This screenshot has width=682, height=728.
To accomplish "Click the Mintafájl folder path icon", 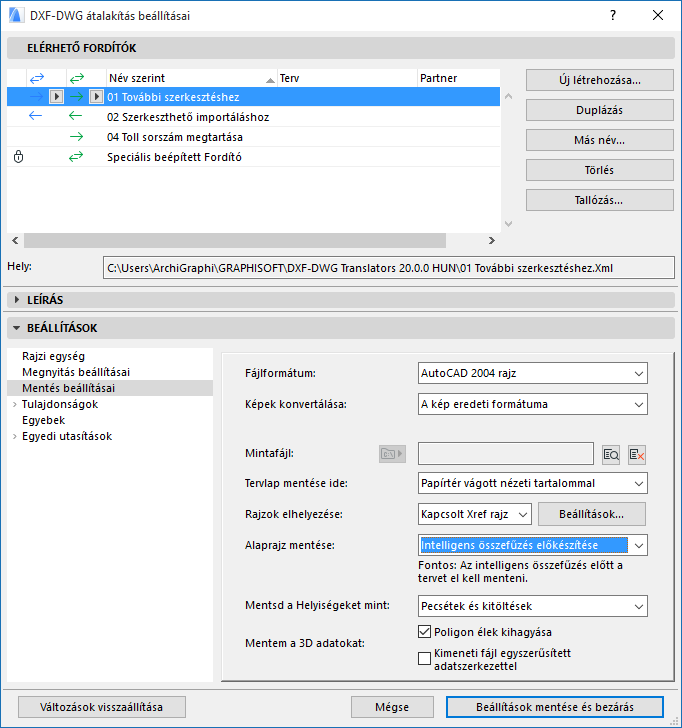I will coord(392,454).
